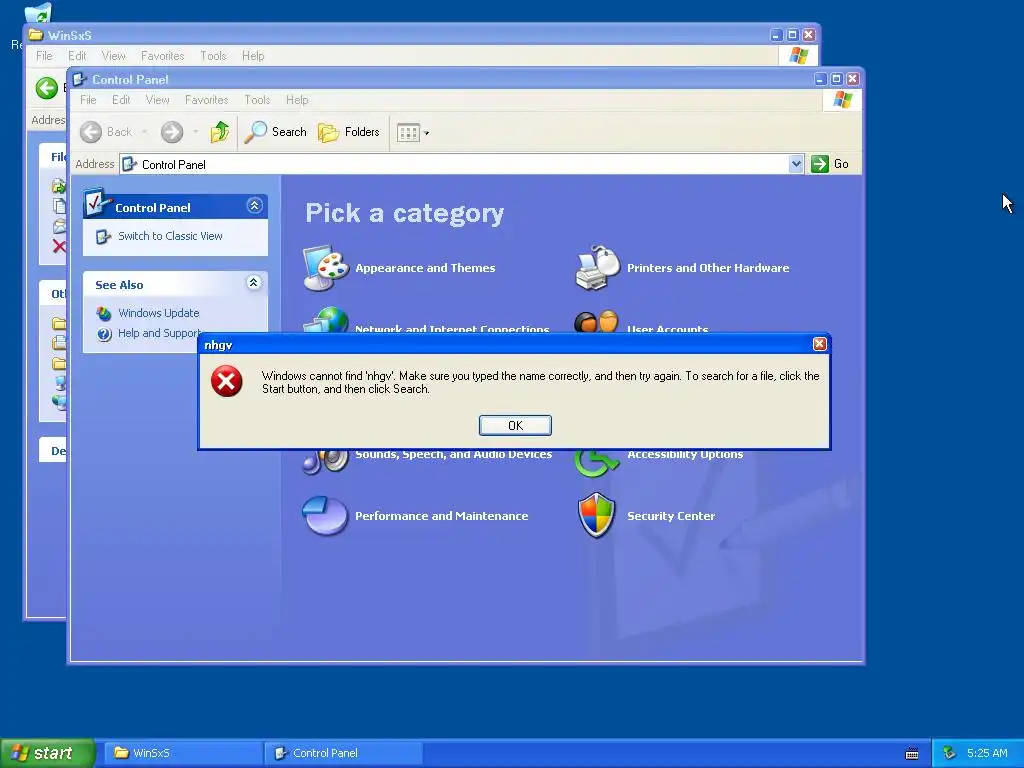Screen dimensions: 1024x768
Task: Click the Go button beside address bar
Action: [830, 164]
